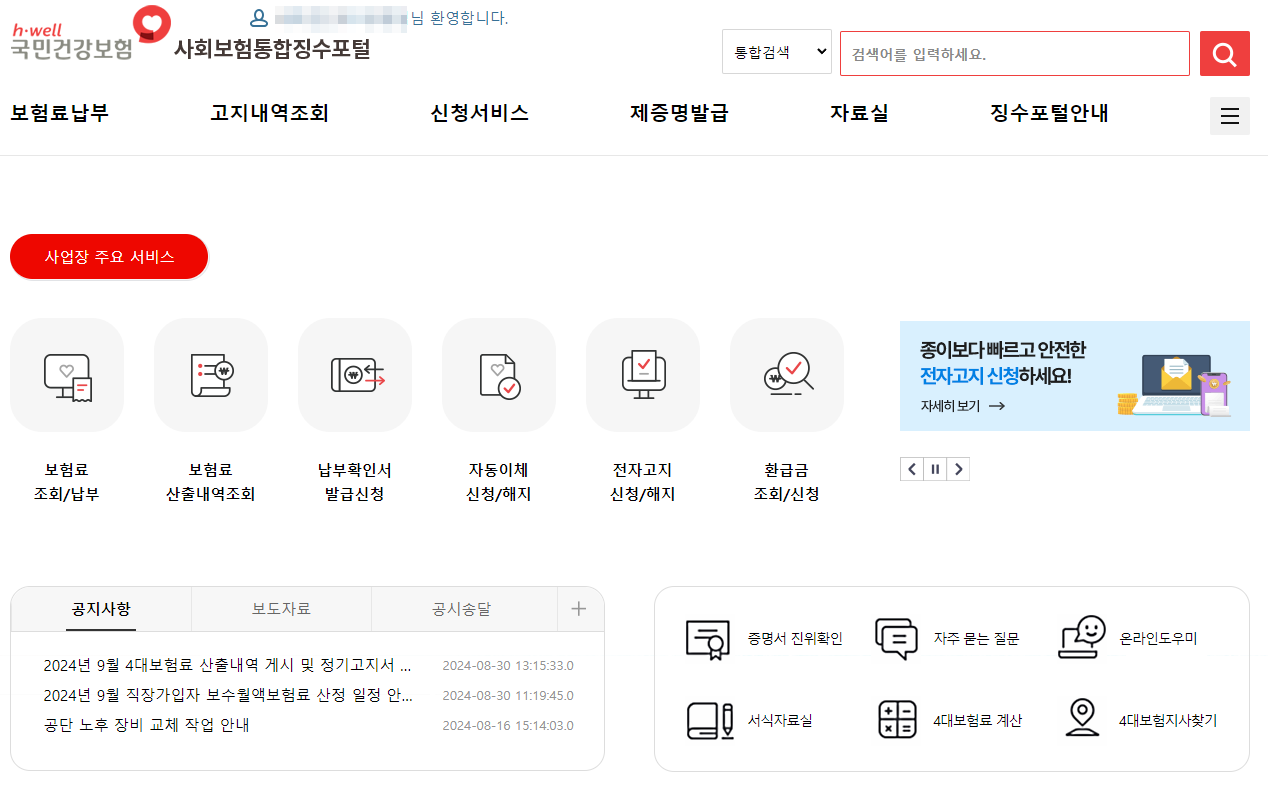
Task: Open 환급금 조회/신청 icon
Action: click(787, 375)
